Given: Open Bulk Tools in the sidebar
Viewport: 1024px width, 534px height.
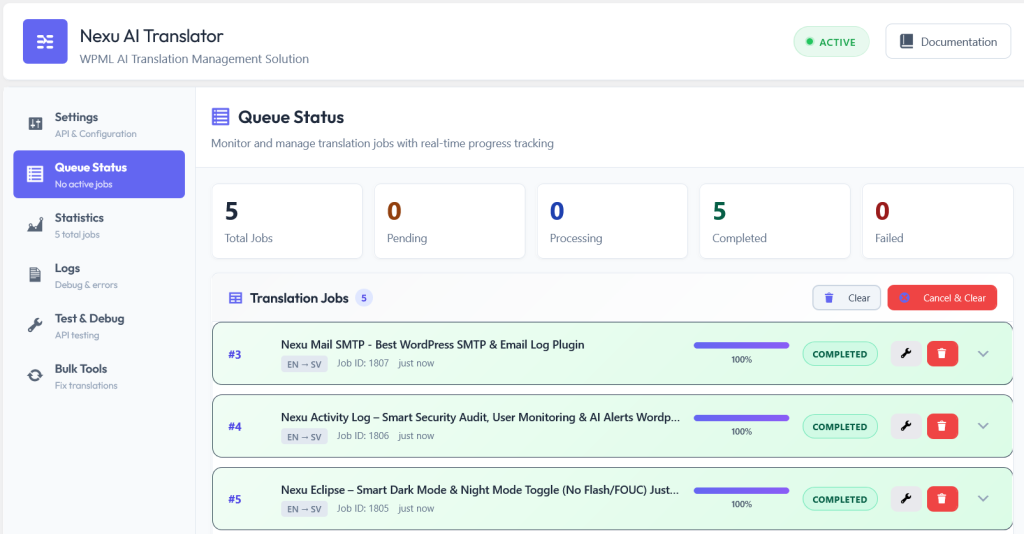Looking at the screenshot, I should point(99,375).
